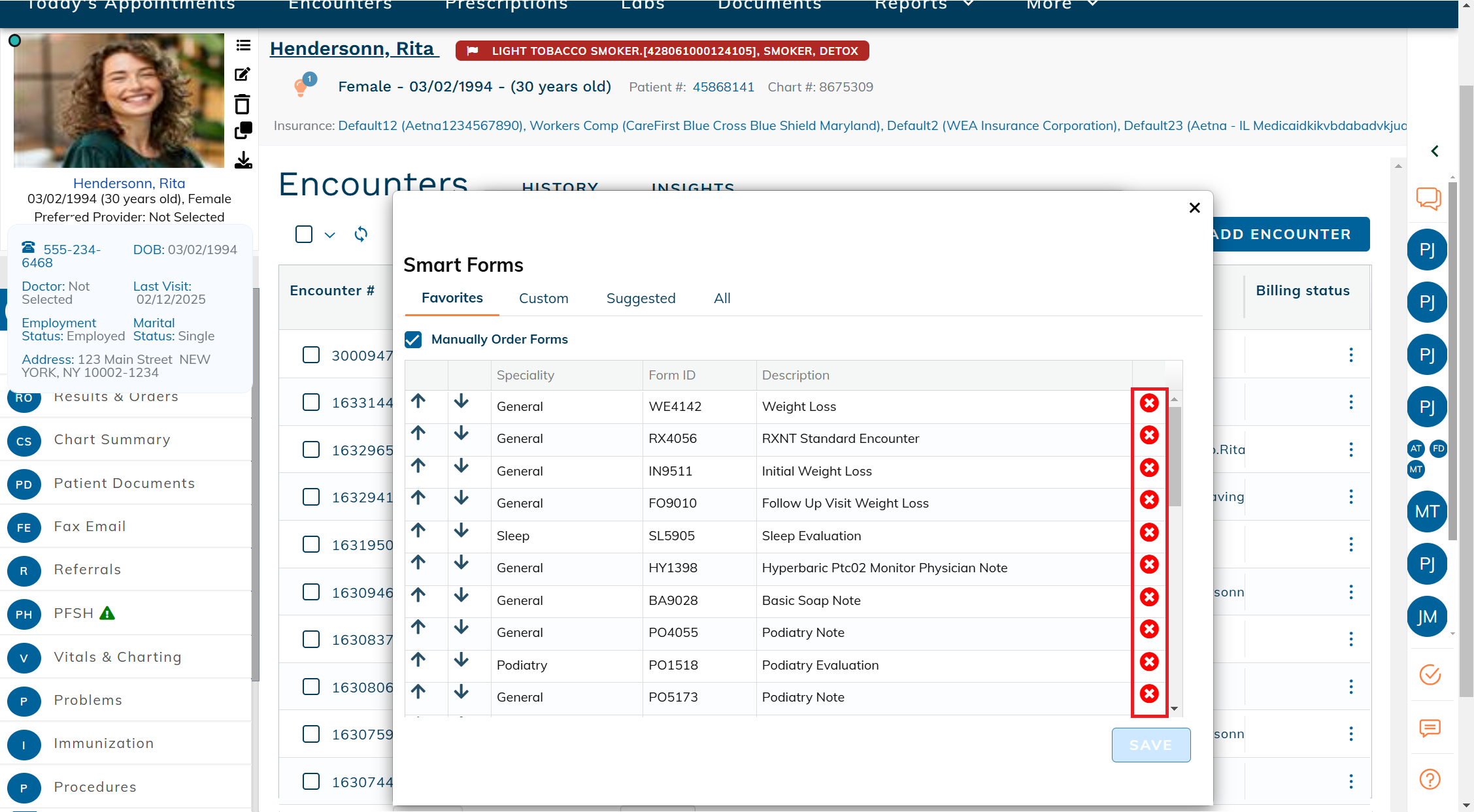Viewport: 1474px width, 812px height.
Task: Open Vitals & Charting section
Action: click(126, 657)
